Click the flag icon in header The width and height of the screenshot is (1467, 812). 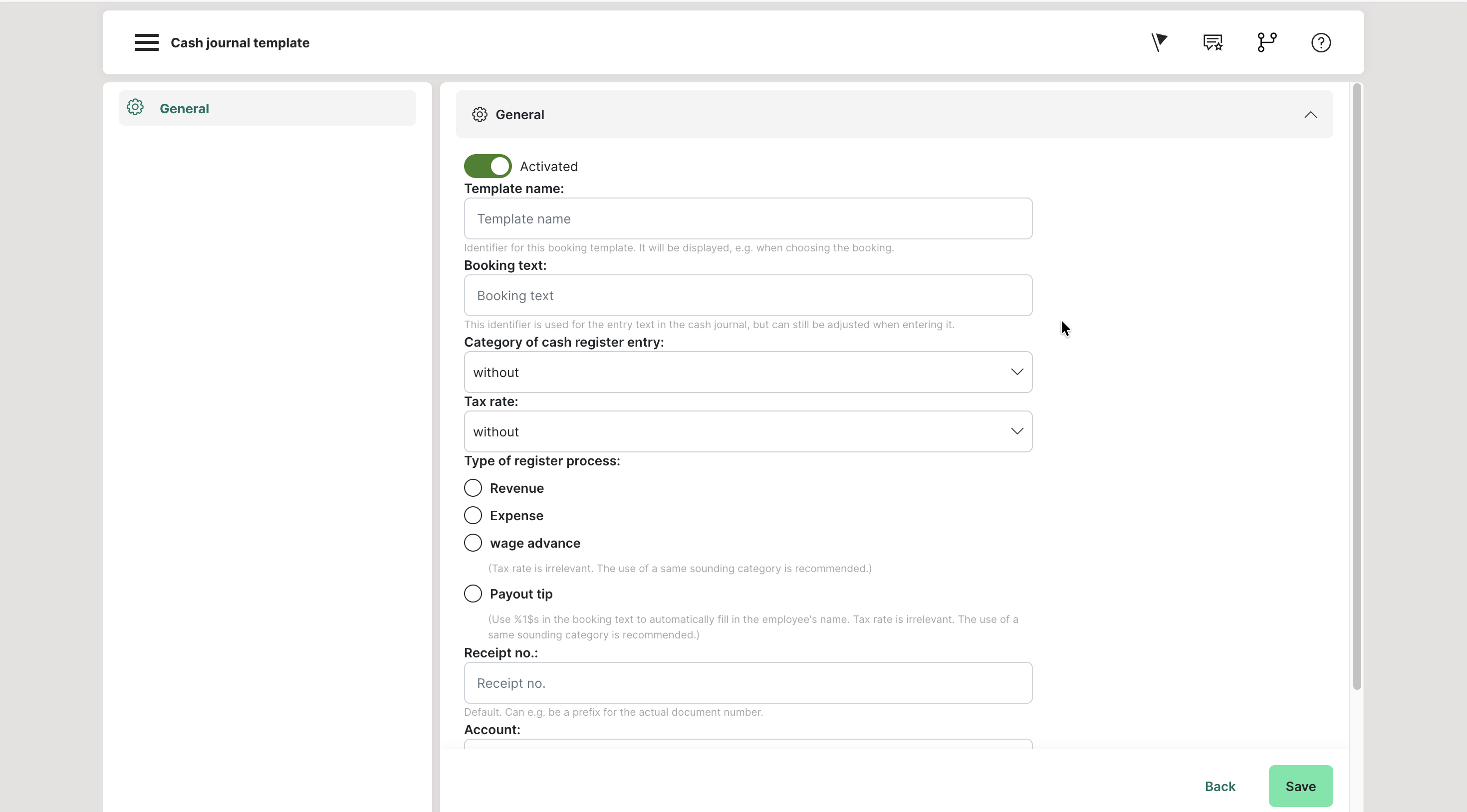[x=1159, y=43]
